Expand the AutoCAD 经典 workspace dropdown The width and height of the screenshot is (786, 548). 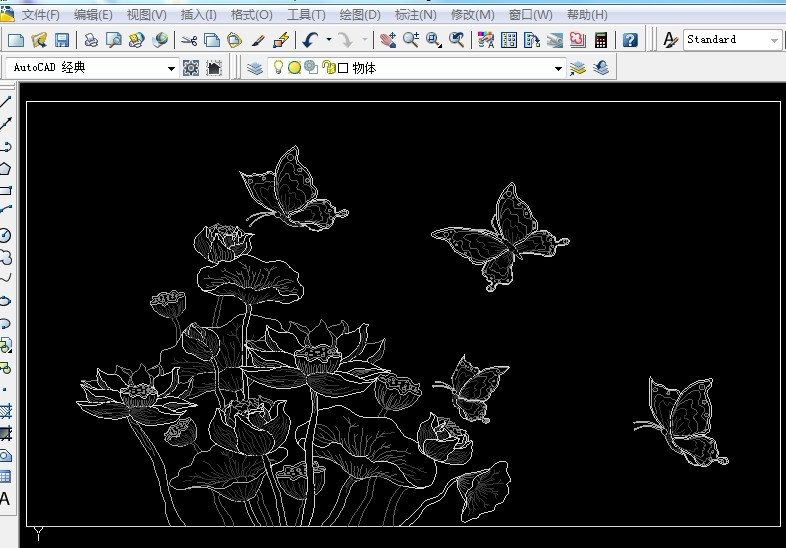(x=171, y=68)
